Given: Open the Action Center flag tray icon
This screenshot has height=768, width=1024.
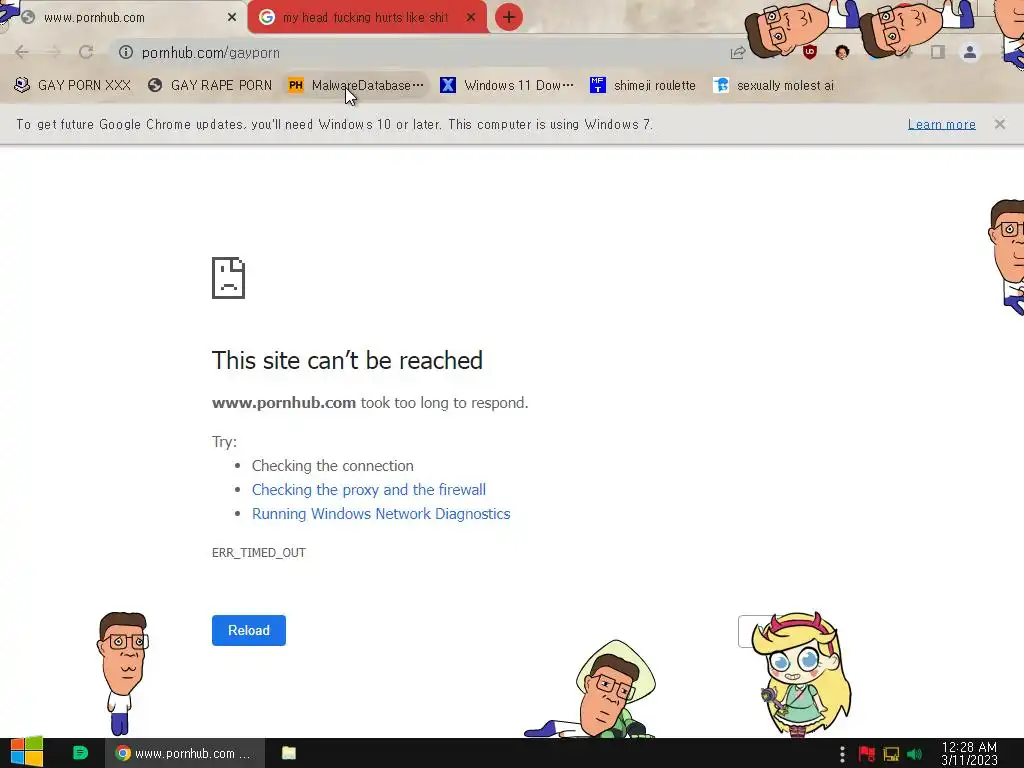Looking at the screenshot, I should coord(867,754).
